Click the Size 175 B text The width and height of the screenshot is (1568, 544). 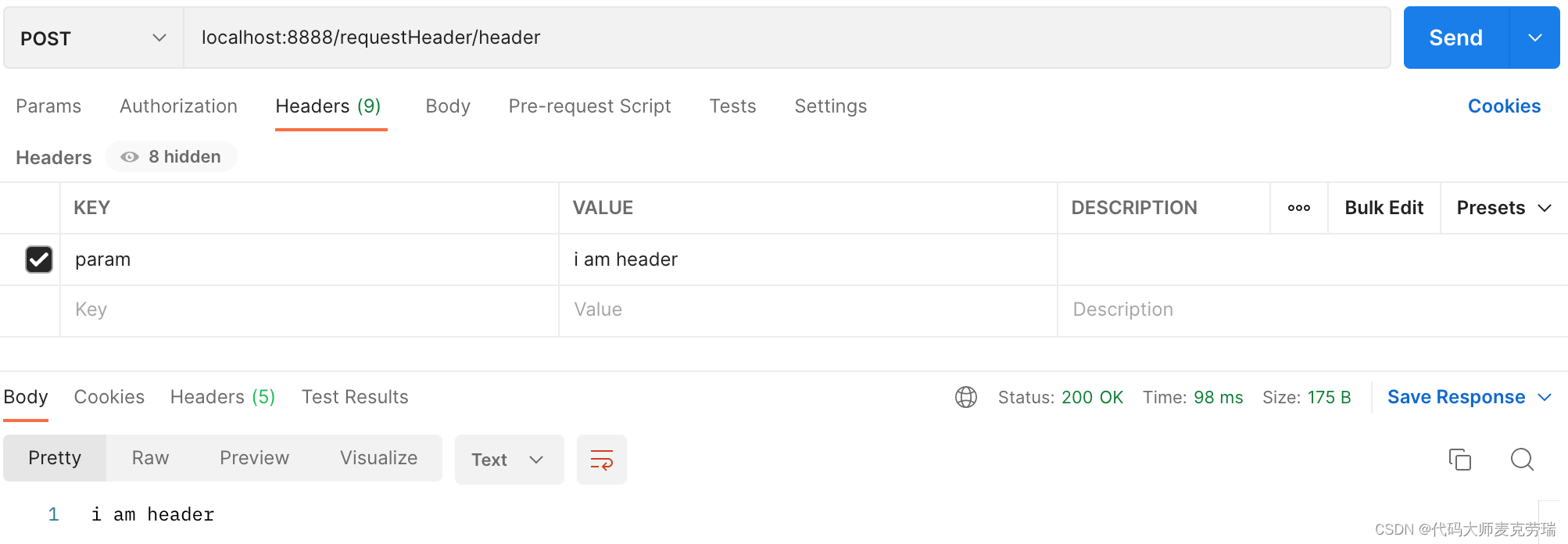pyautogui.click(x=1306, y=397)
